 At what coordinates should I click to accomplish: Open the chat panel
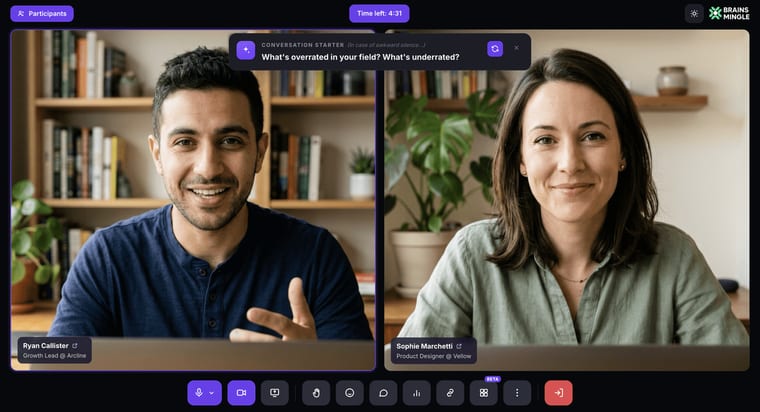(383, 393)
